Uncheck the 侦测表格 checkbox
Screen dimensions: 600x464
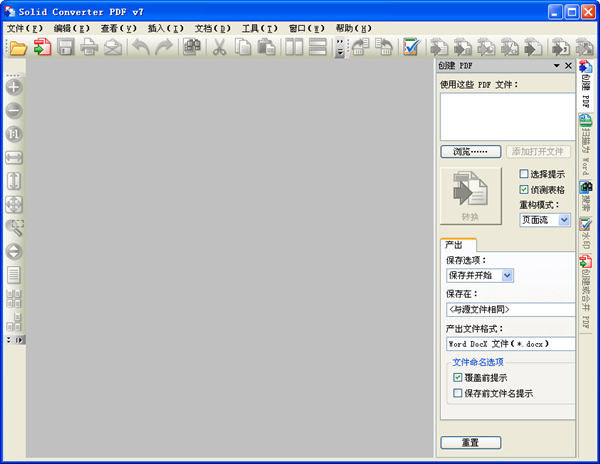pyautogui.click(x=524, y=189)
